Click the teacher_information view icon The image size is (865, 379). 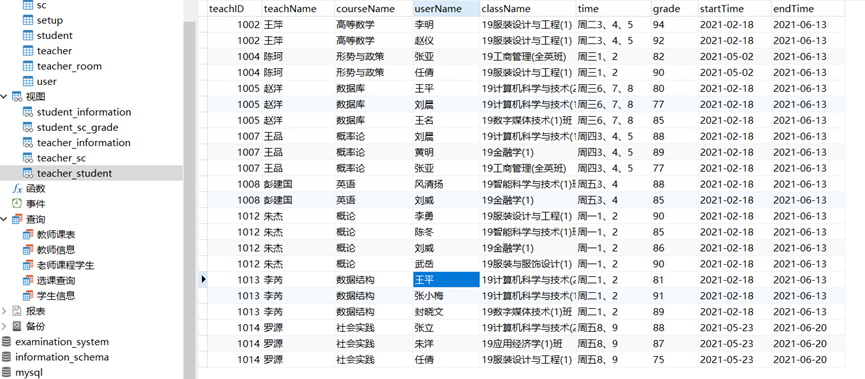pos(28,142)
